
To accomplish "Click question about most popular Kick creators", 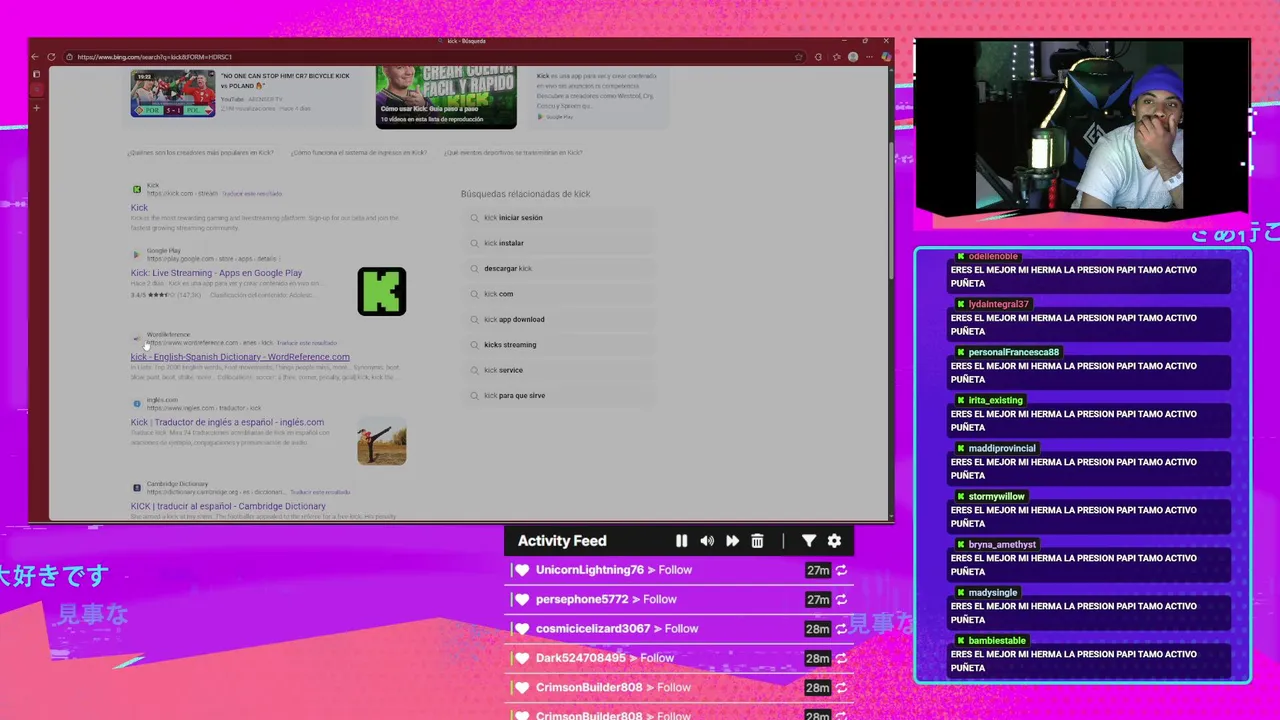I will [200, 153].
